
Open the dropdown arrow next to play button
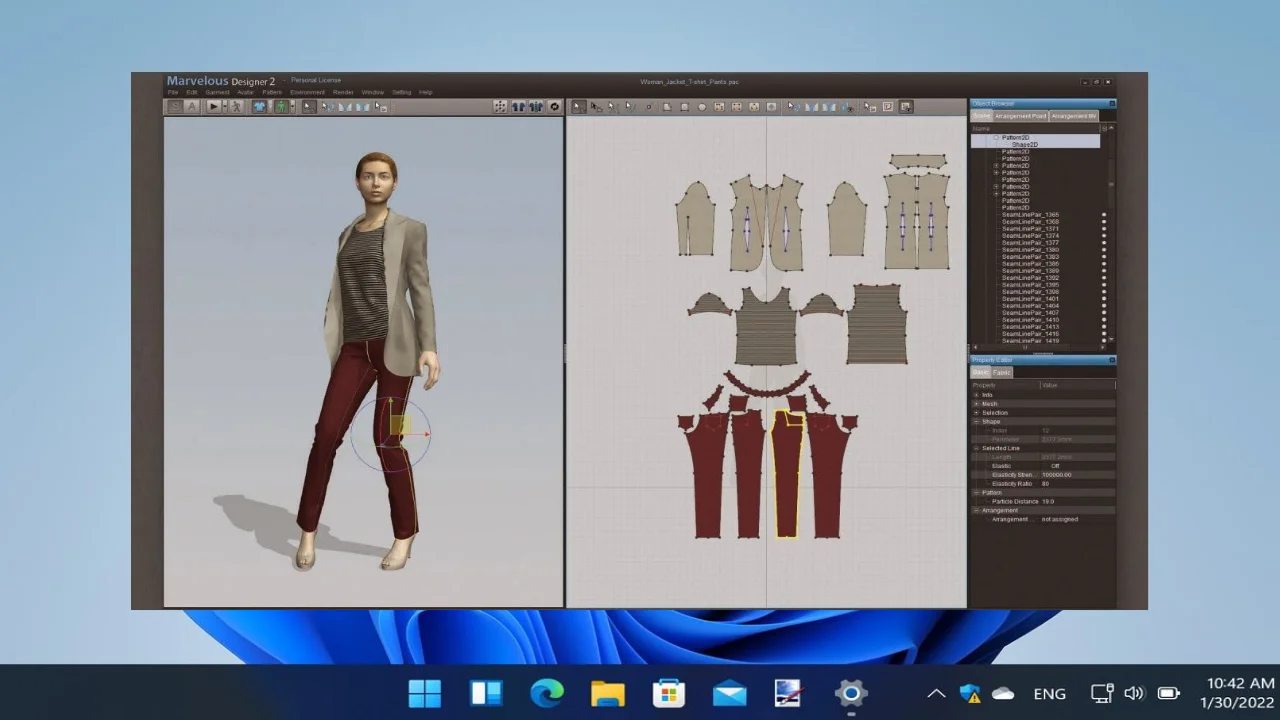point(225,106)
